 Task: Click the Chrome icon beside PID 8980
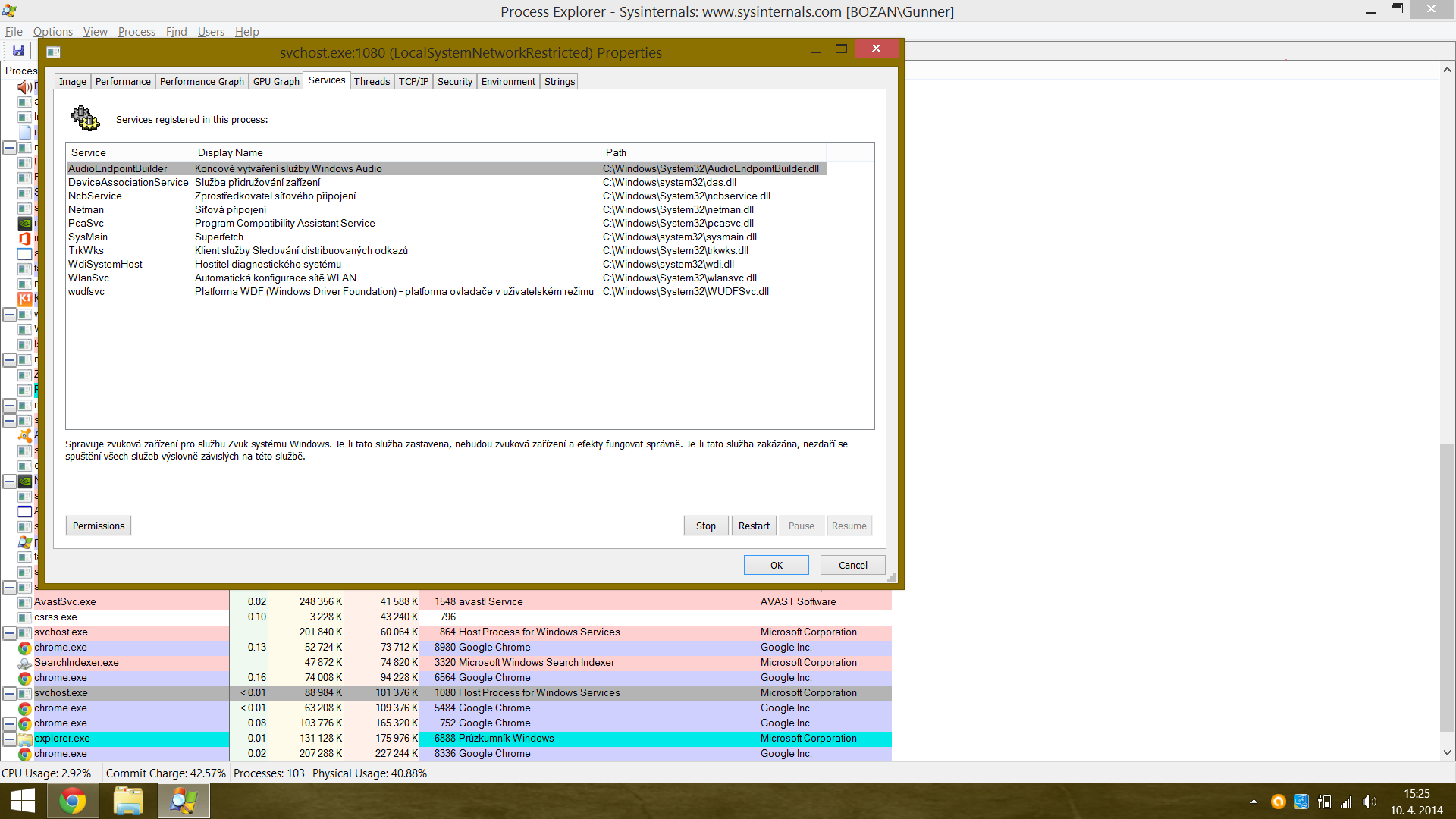point(24,648)
